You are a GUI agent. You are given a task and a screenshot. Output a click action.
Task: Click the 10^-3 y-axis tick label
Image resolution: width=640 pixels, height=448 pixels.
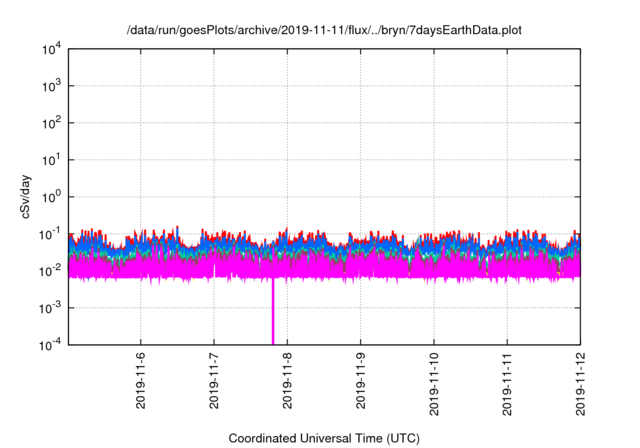click(51, 308)
